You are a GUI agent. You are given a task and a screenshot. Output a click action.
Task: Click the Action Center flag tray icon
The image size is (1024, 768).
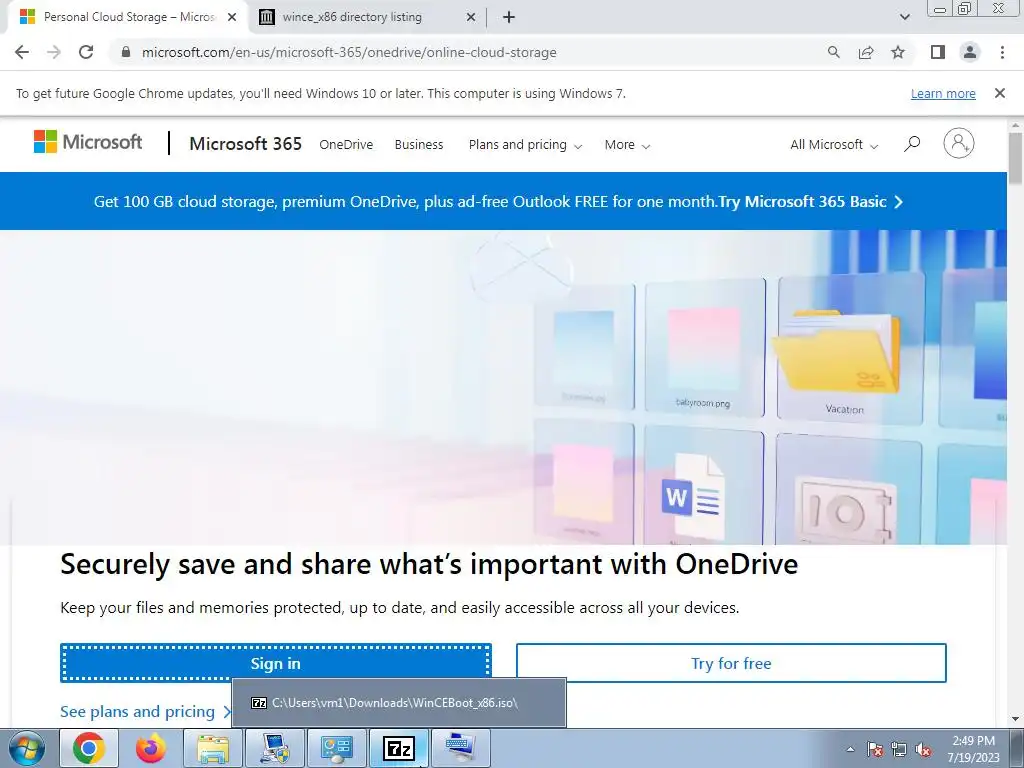pos(875,749)
